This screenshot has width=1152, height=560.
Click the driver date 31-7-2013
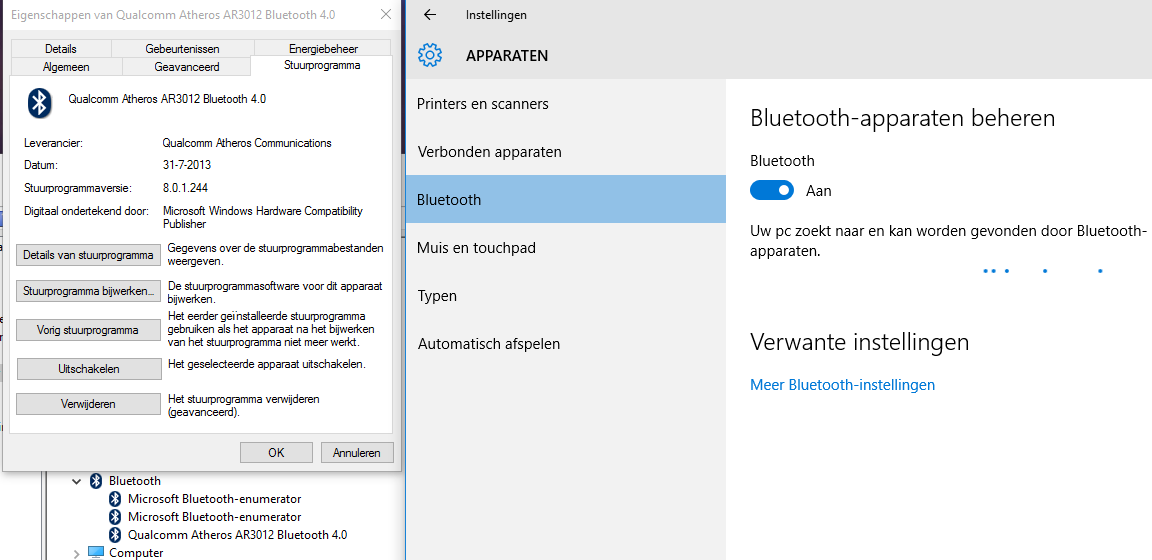pos(187,165)
